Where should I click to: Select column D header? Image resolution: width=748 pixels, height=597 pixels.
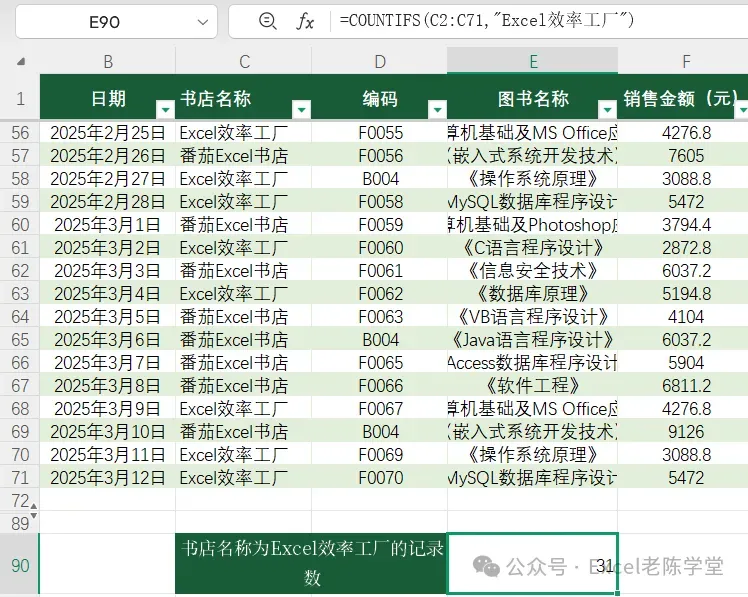380,62
